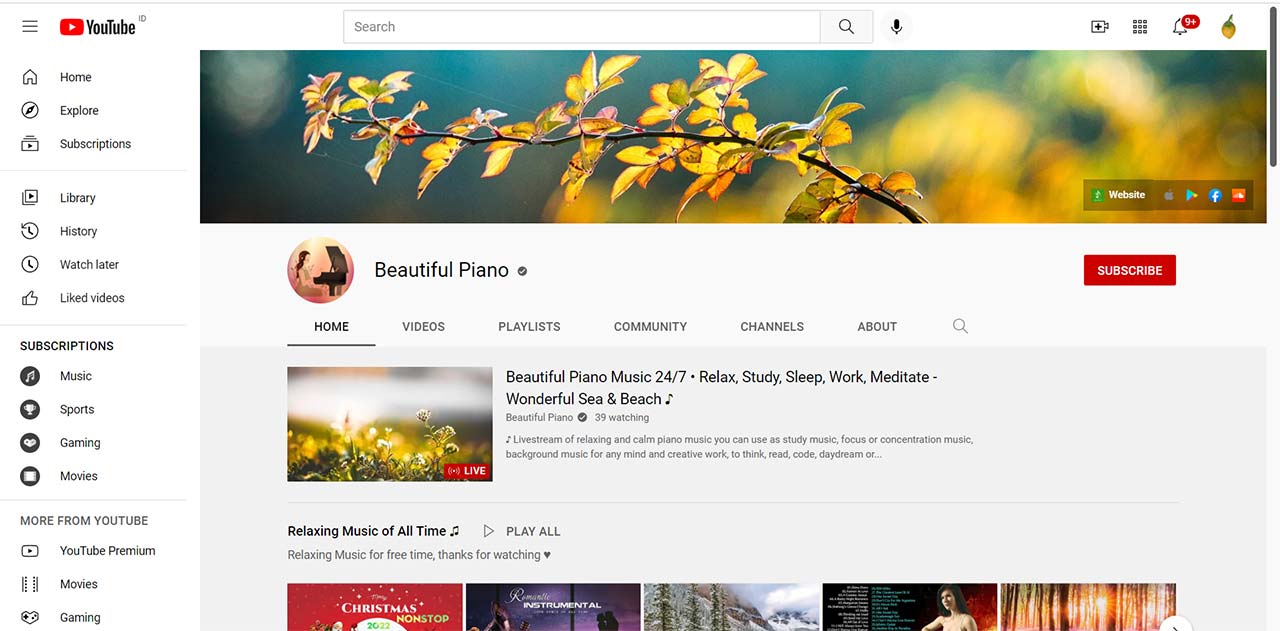The image size is (1280, 631).
Task: Switch to the VIDEOS tab
Action: click(424, 326)
